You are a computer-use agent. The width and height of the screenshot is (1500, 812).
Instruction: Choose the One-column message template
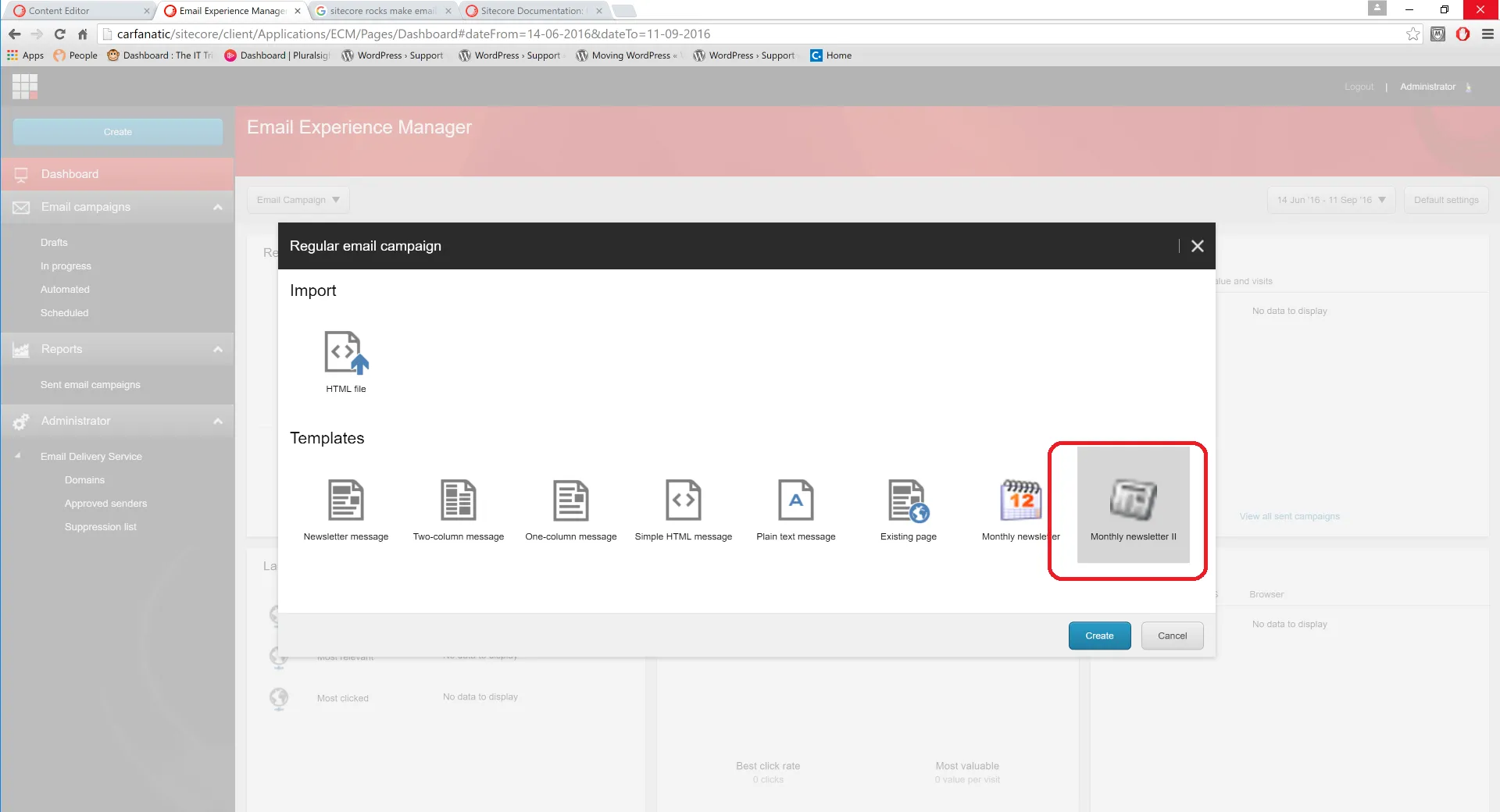(571, 510)
